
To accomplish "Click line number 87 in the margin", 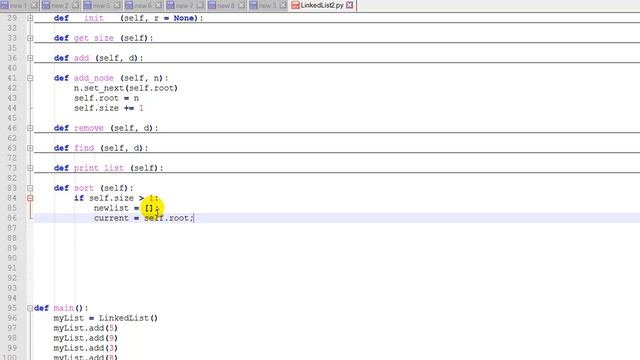I will tap(12, 228).
